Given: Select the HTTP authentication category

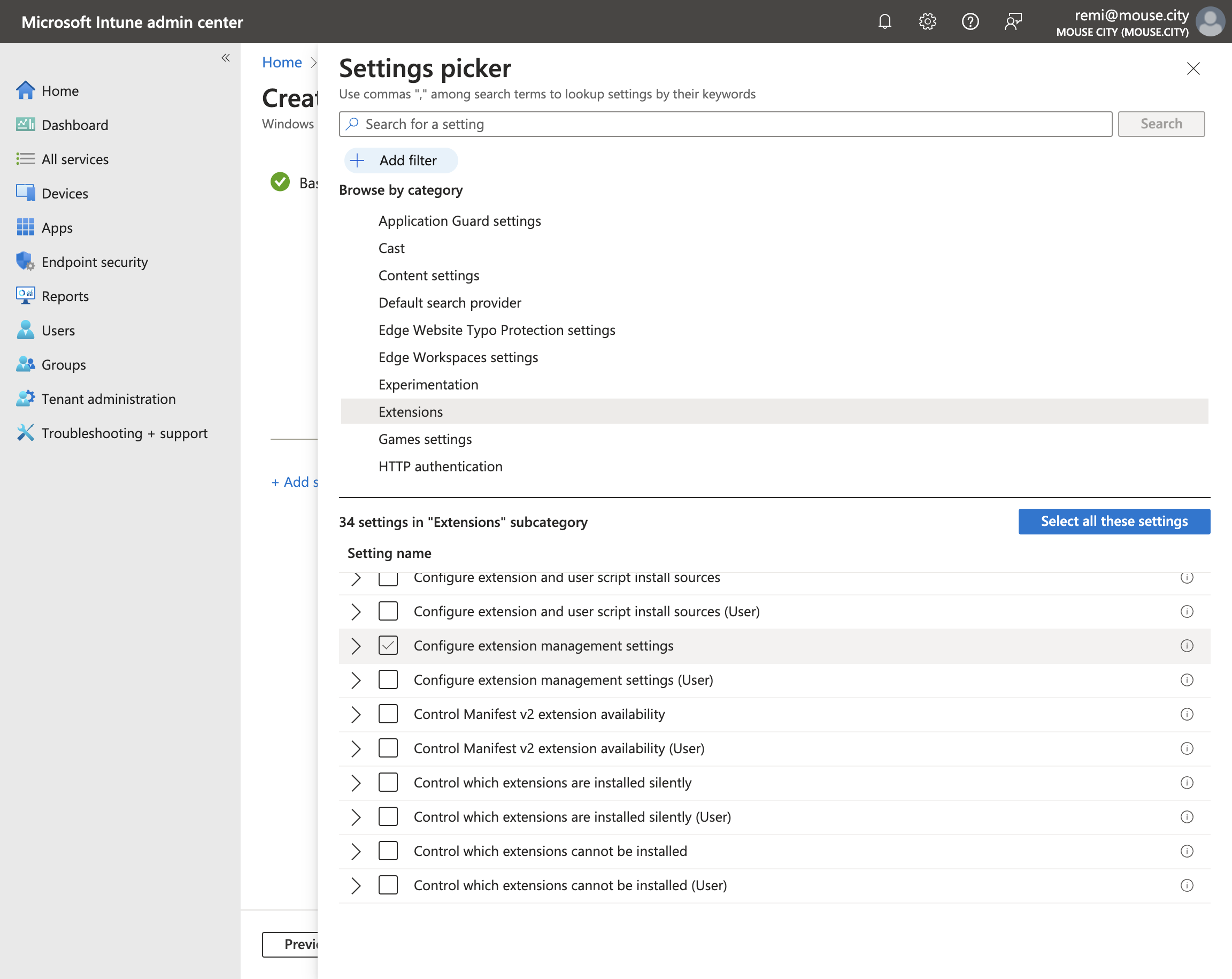Looking at the screenshot, I should tap(774, 466).
